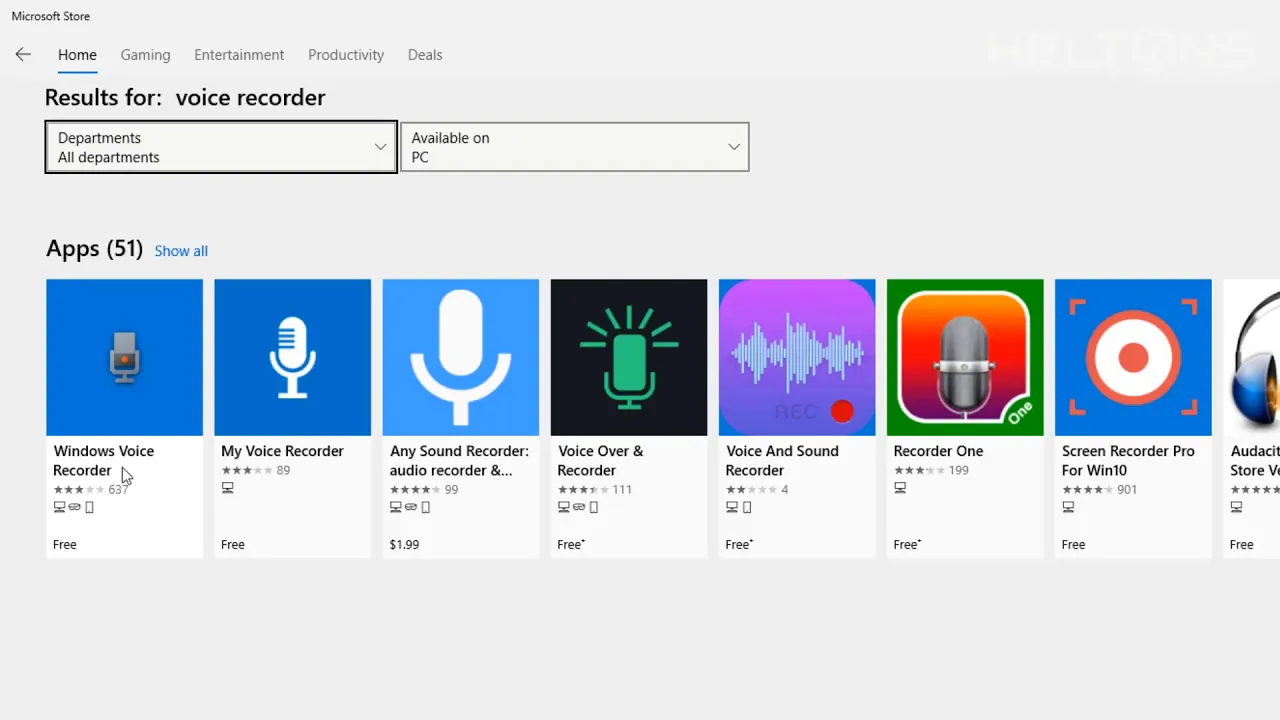Open the Productivity tab

click(346, 55)
